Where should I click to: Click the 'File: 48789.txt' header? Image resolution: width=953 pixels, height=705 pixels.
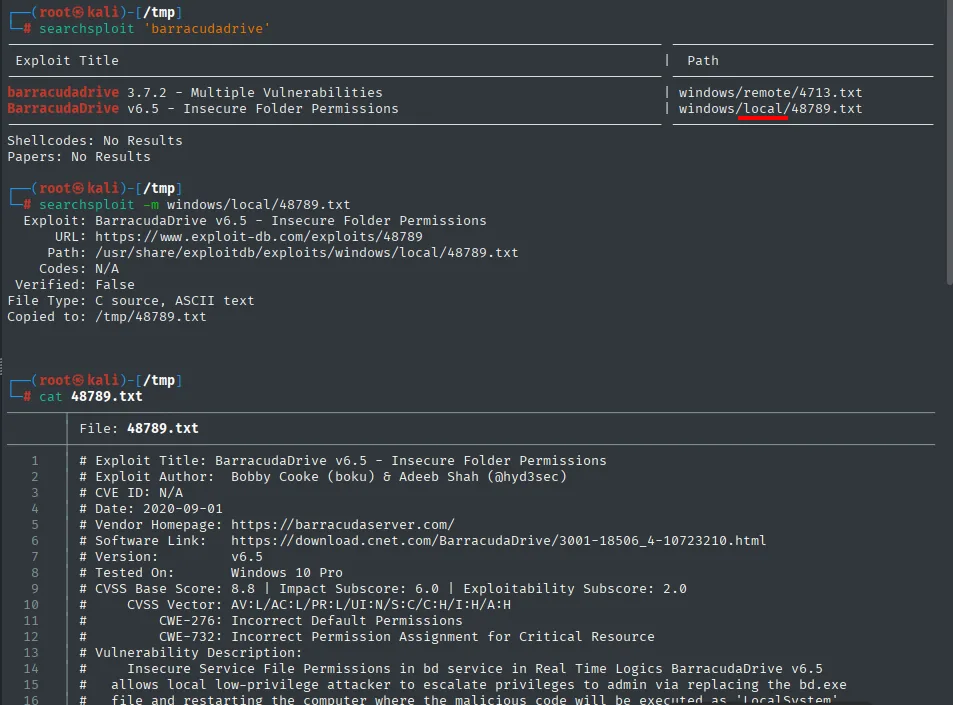pyautogui.click(x=139, y=428)
